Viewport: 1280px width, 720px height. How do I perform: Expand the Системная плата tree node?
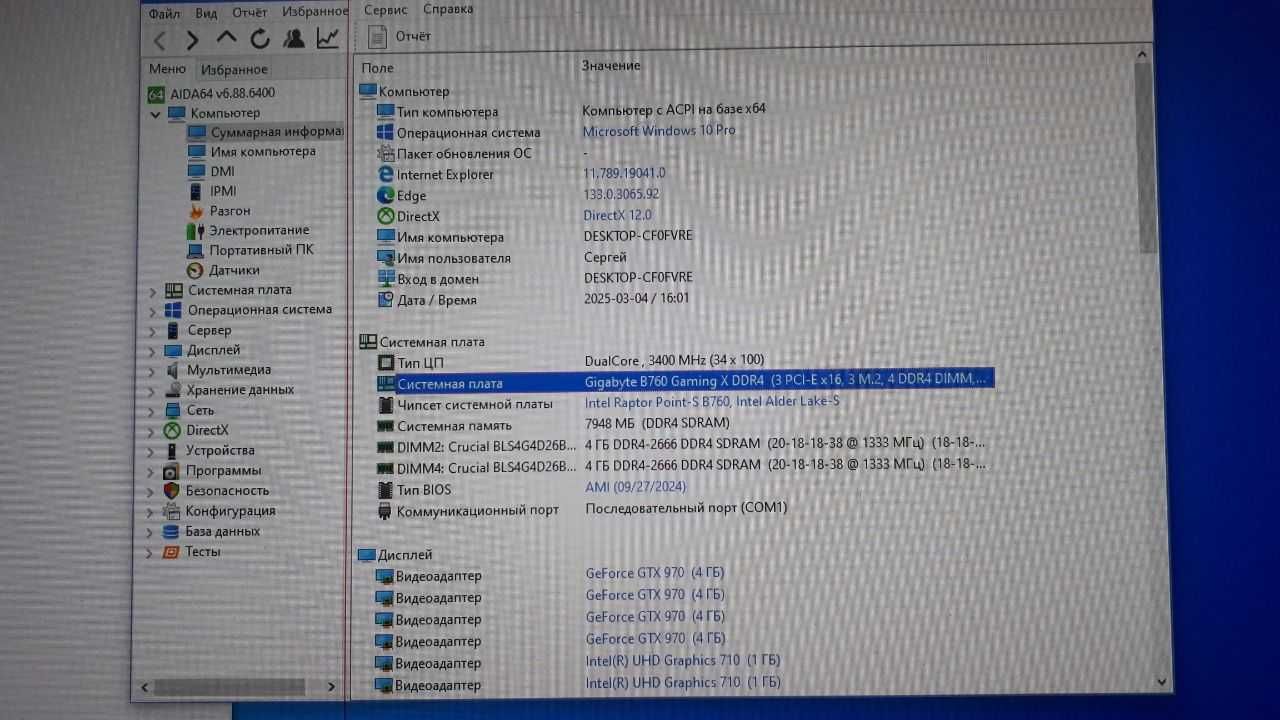[x=152, y=291]
